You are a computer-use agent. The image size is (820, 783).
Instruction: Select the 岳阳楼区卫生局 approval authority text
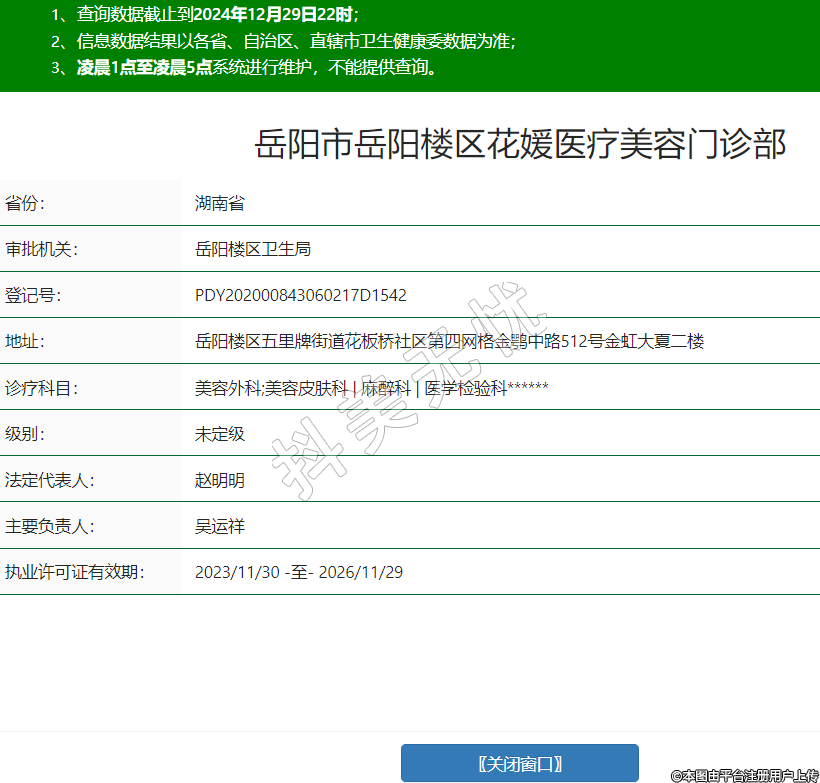253,249
